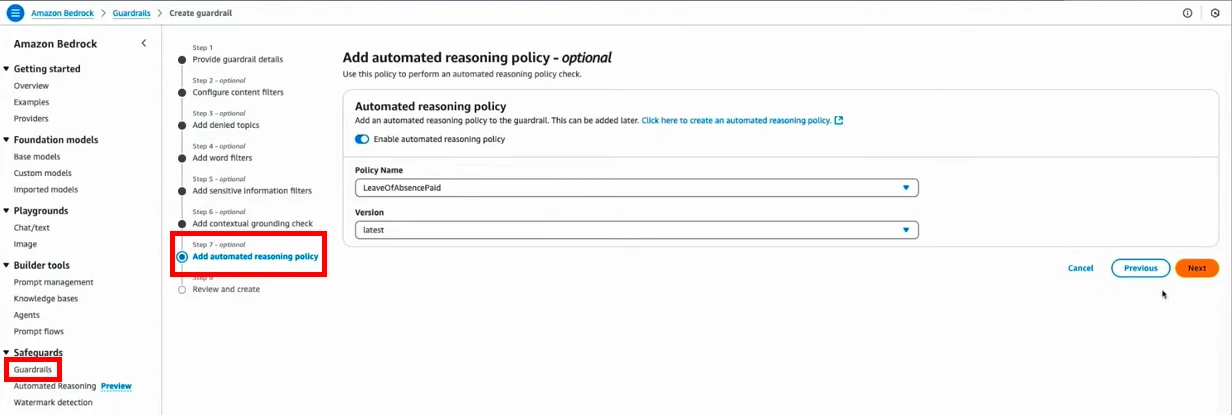
Task: Open the hamburger navigation menu icon
Action: [15, 13]
